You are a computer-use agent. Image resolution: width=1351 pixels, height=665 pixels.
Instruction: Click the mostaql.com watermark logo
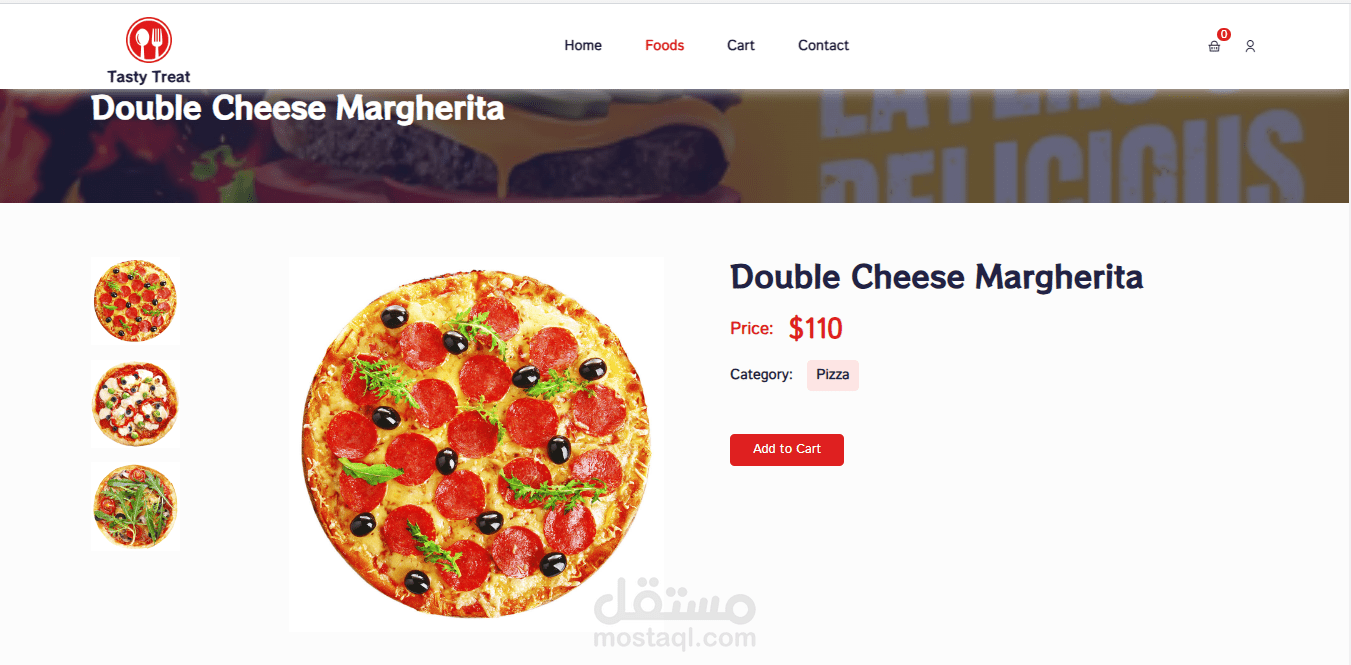[675, 613]
